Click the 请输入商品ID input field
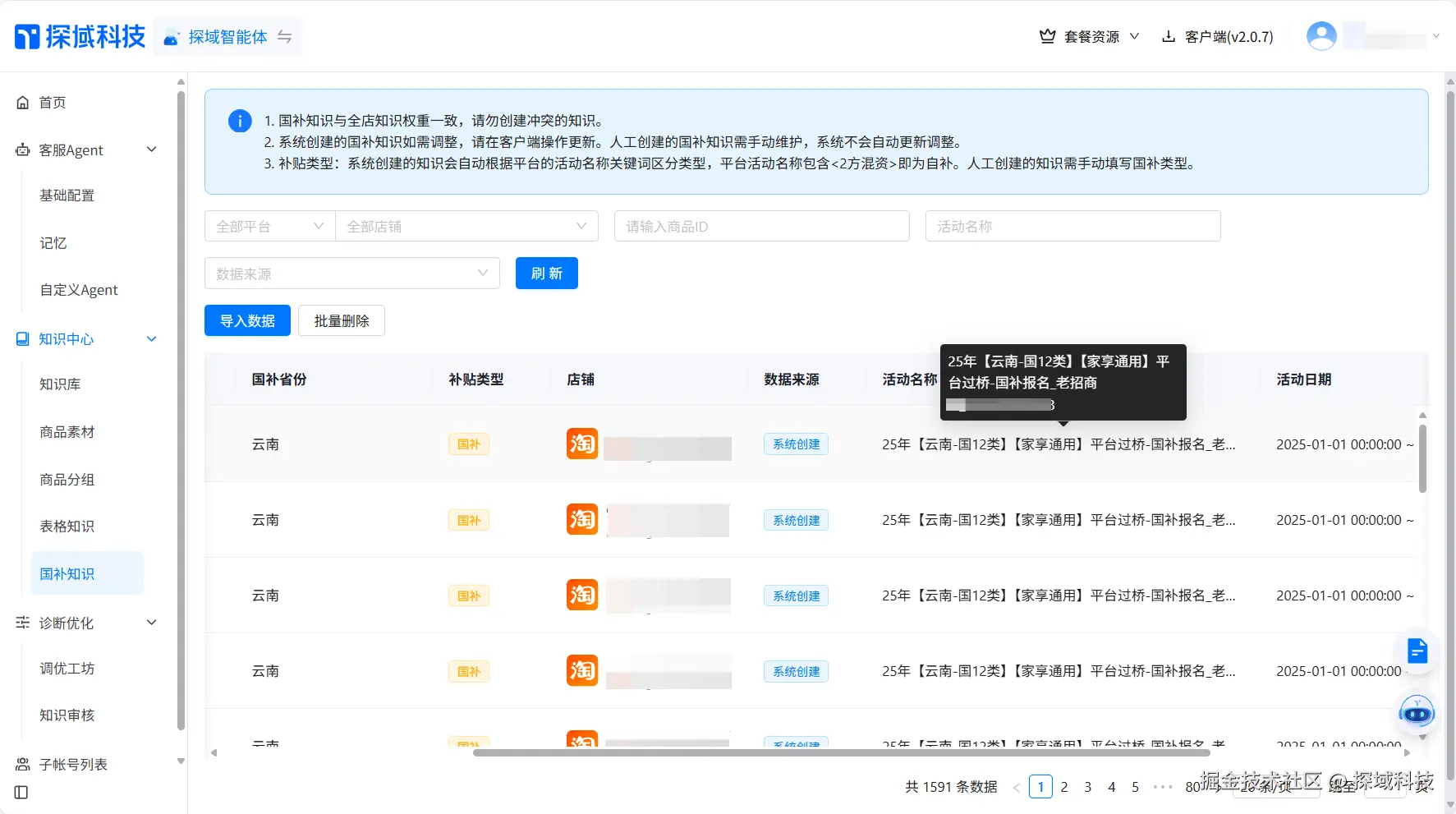Screen dimensions: 1456x814 [x=761, y=225]
